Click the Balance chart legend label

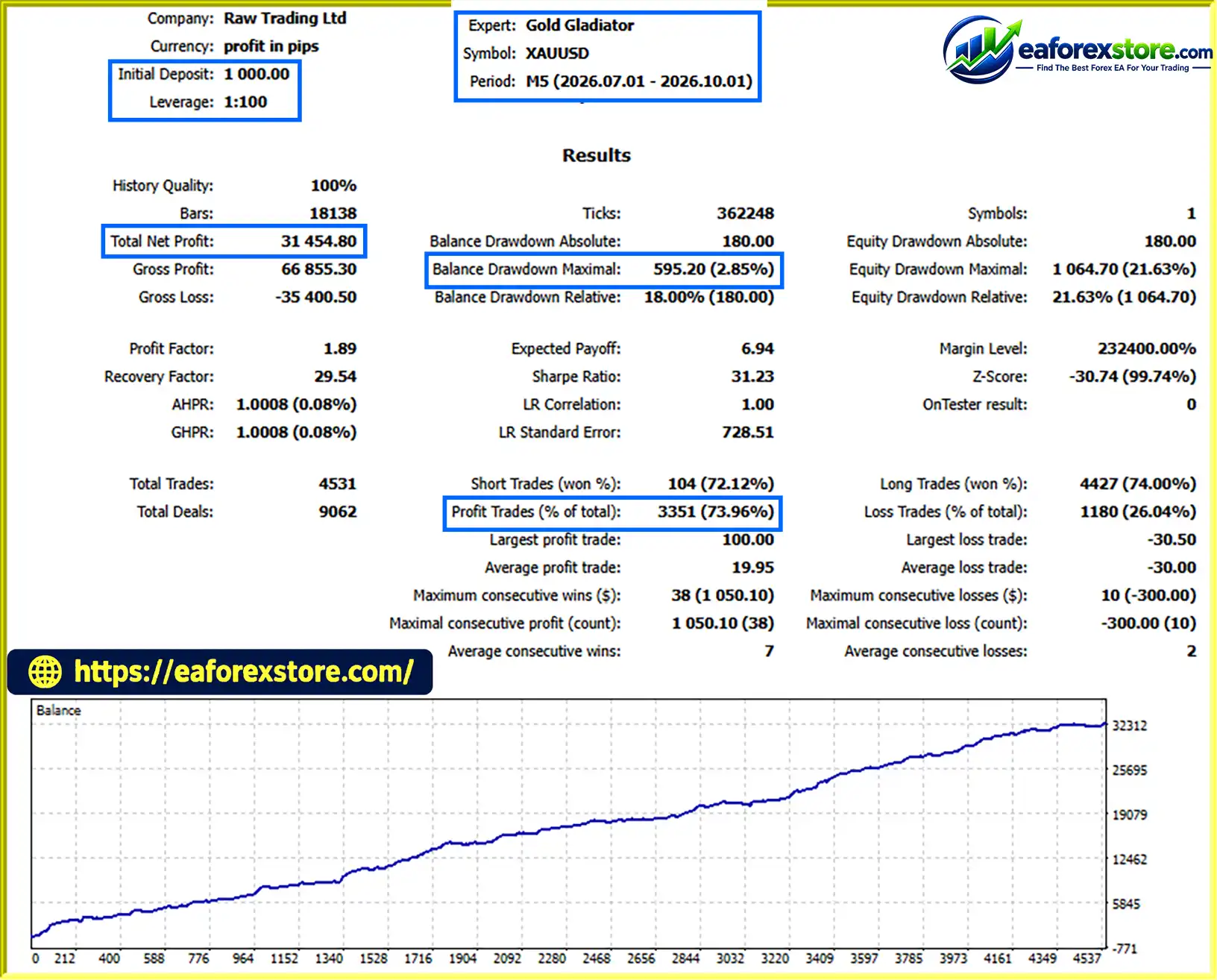click(x=58, y=711)
